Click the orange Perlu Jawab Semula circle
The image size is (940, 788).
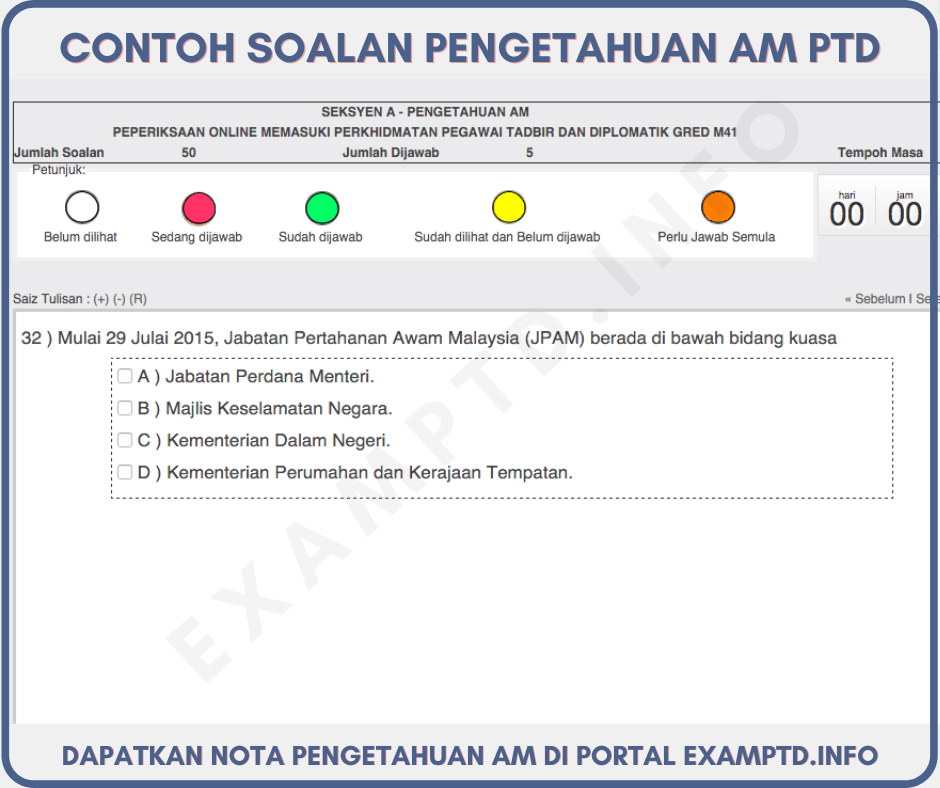click(718, 207)
